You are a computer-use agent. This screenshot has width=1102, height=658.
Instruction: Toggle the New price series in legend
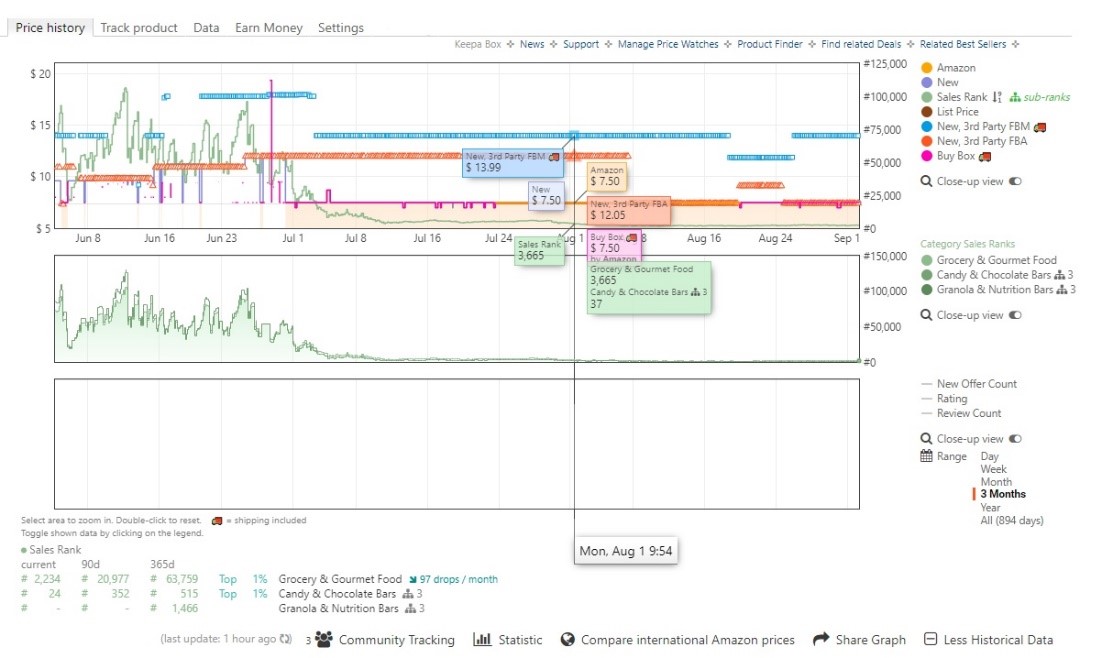pyautogui.click(x=947, y=82)
